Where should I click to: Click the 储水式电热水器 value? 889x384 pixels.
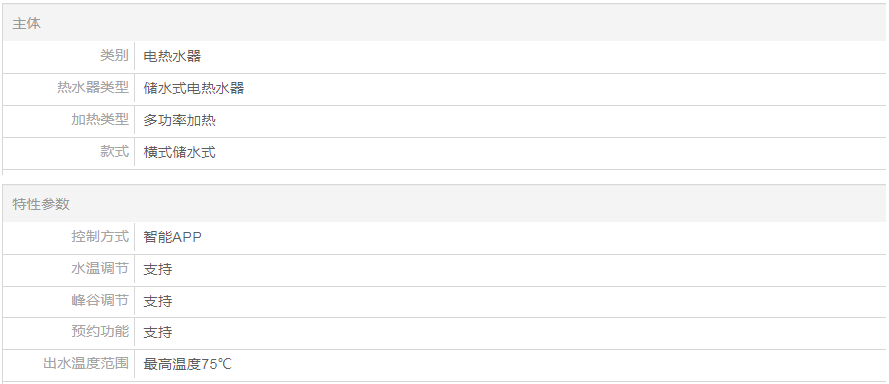click(194, 88)
